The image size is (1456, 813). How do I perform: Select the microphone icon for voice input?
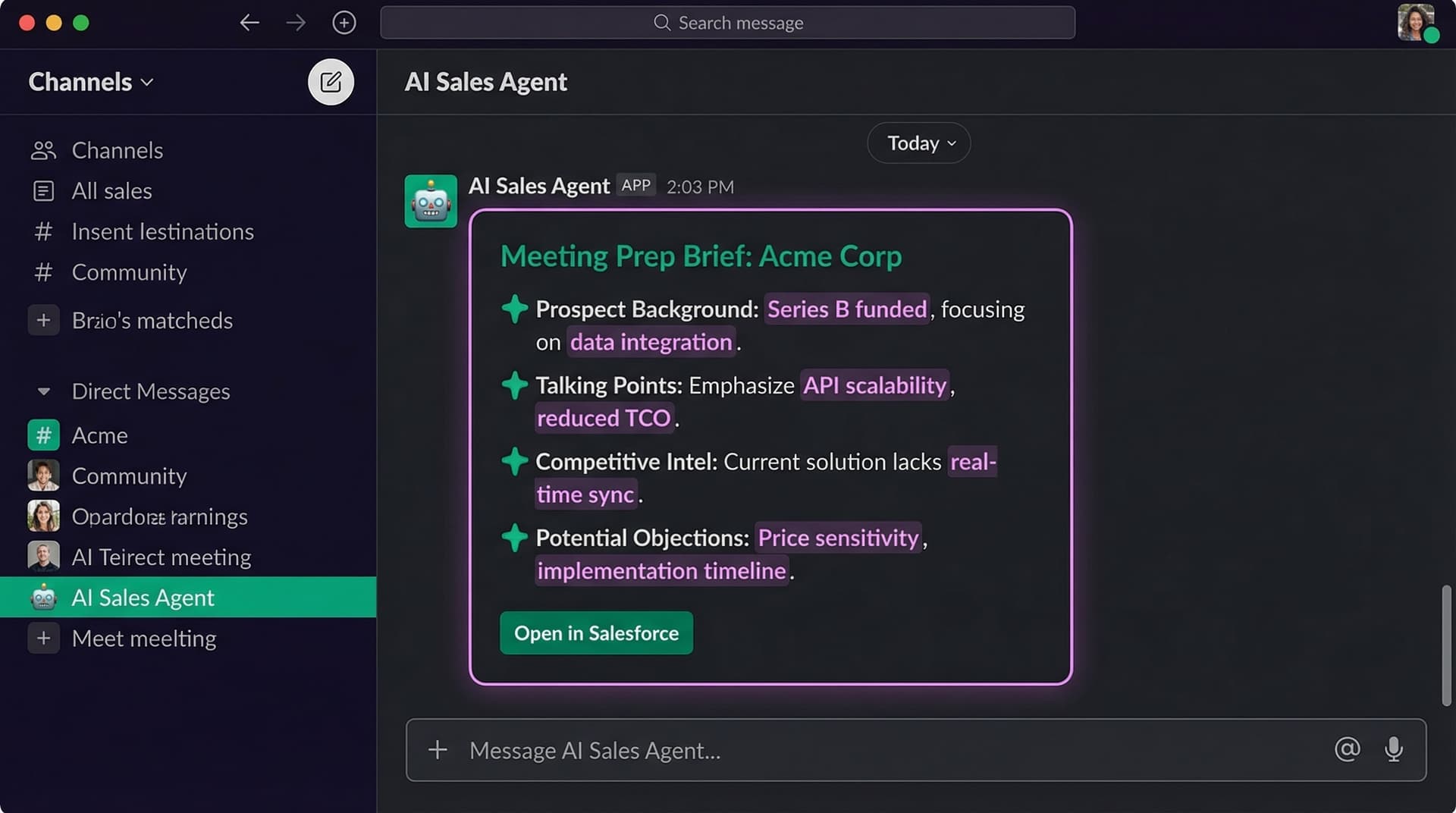[1394, 750]
